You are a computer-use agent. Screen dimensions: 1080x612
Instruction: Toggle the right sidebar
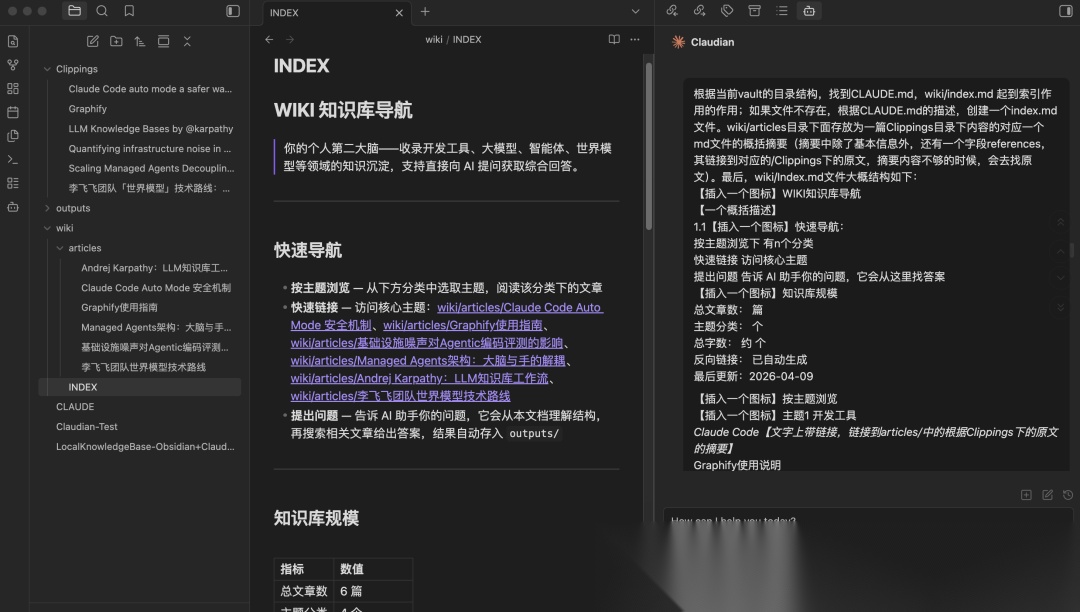click(x=1066, y=11)
